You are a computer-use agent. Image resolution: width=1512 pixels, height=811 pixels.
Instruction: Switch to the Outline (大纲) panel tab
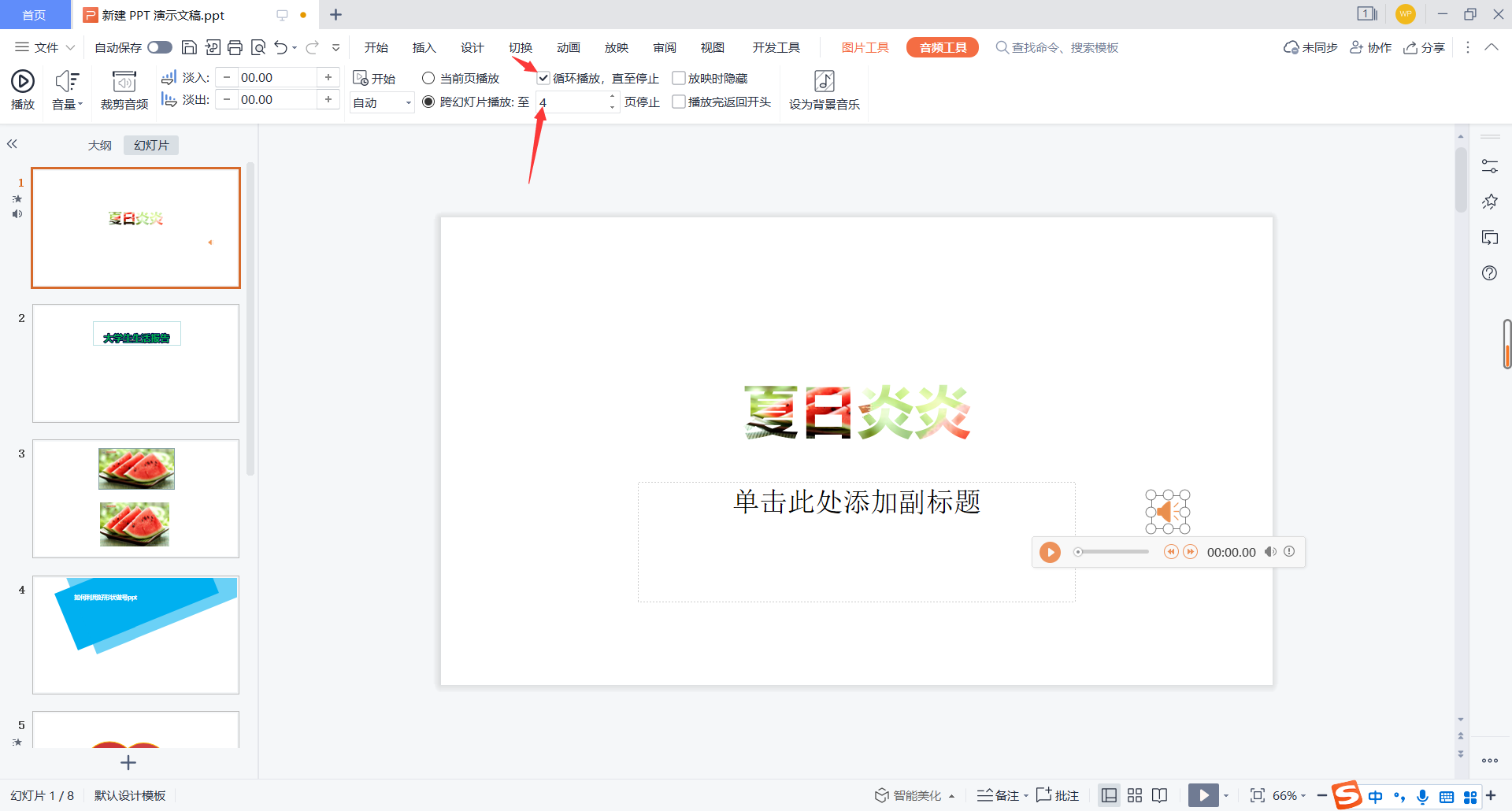(x=100, y=145)
